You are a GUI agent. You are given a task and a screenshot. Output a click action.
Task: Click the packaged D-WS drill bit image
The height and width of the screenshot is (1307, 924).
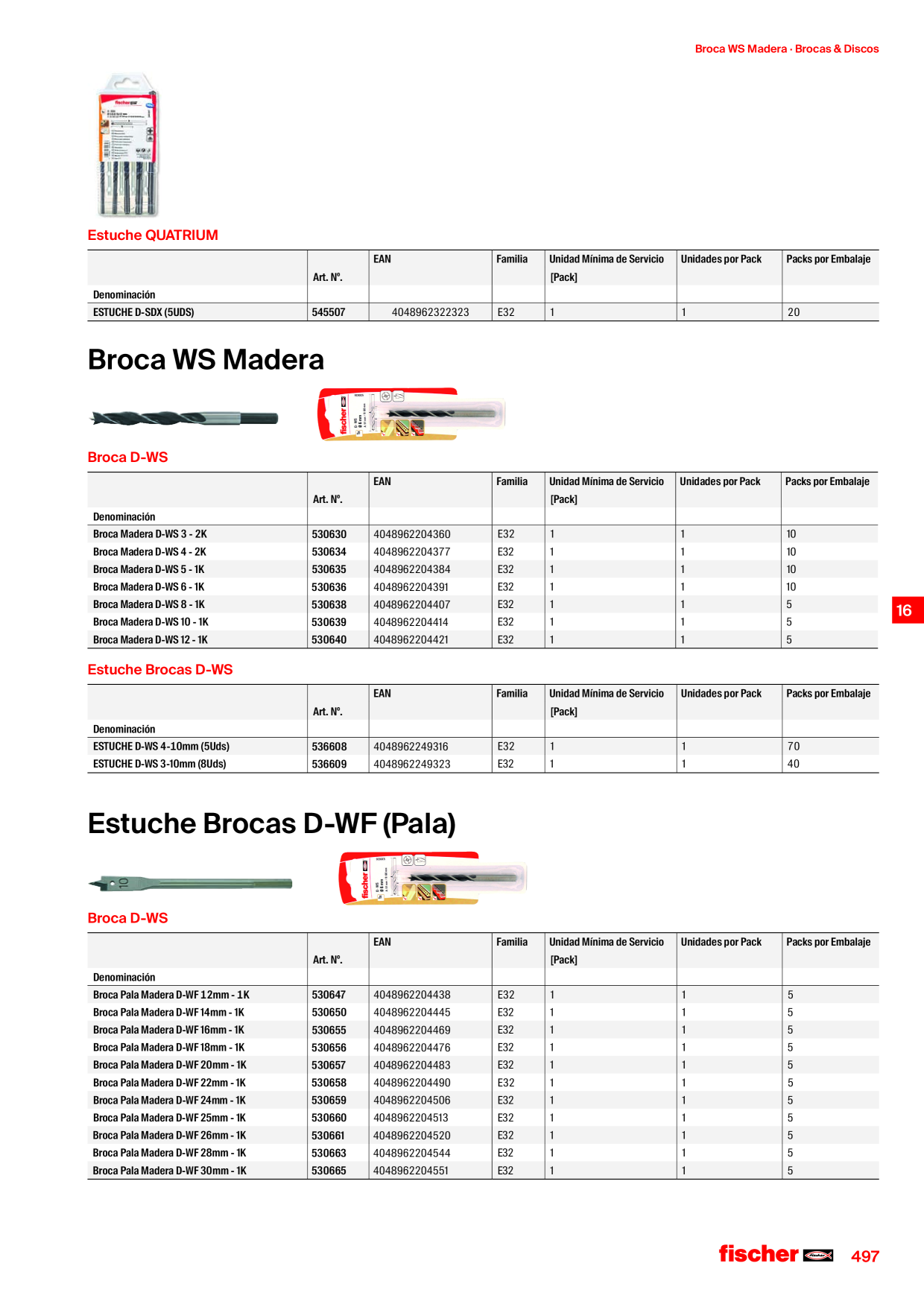click(411, 414)
